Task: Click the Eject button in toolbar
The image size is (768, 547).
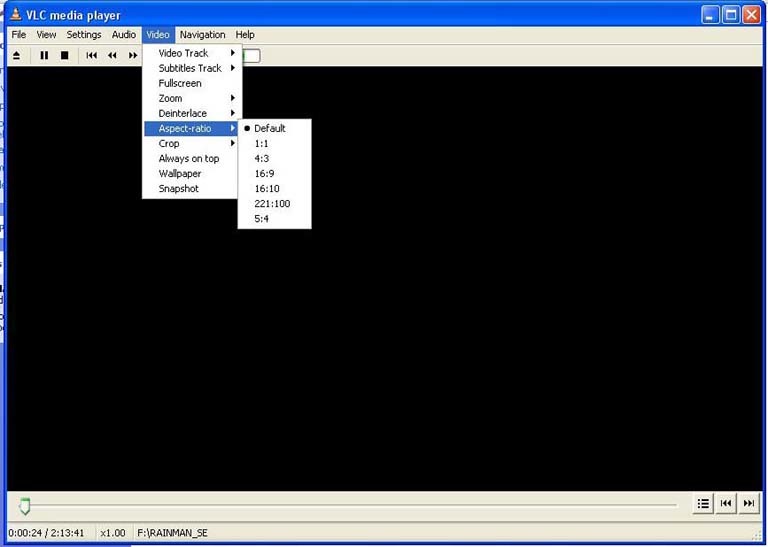Action: 17,55
